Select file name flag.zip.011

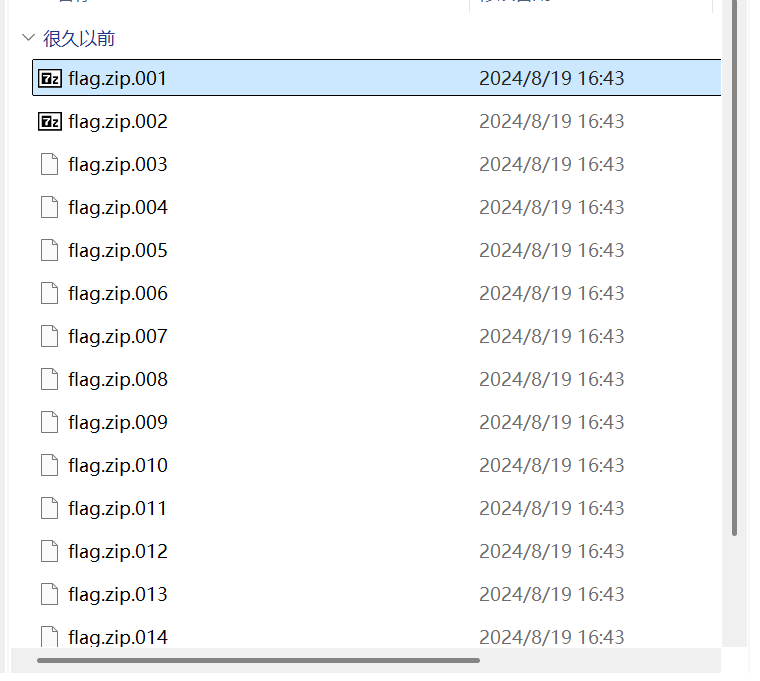(118, 509)
